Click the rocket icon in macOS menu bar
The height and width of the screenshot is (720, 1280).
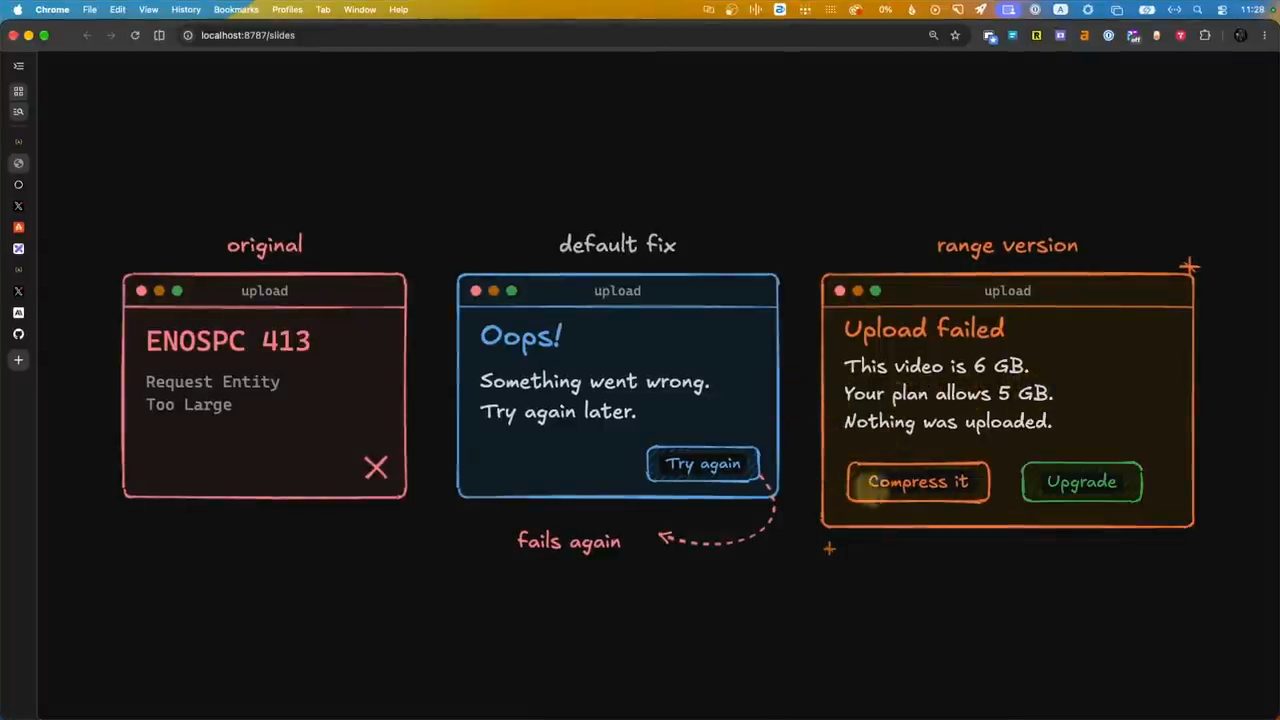point(980,9)
